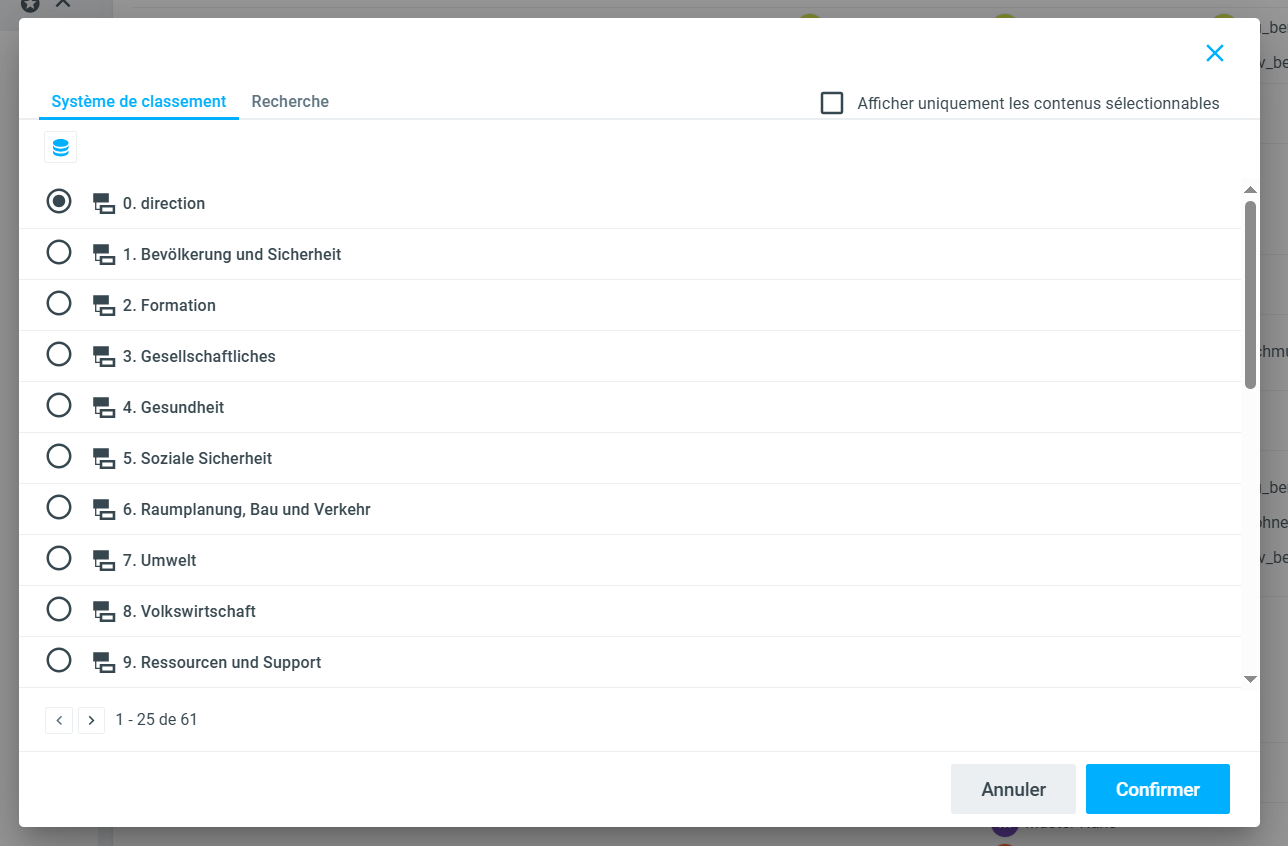Click the icon next to 2. Formation
Viewport: 1288px width, 846px height.
(104, 305)
